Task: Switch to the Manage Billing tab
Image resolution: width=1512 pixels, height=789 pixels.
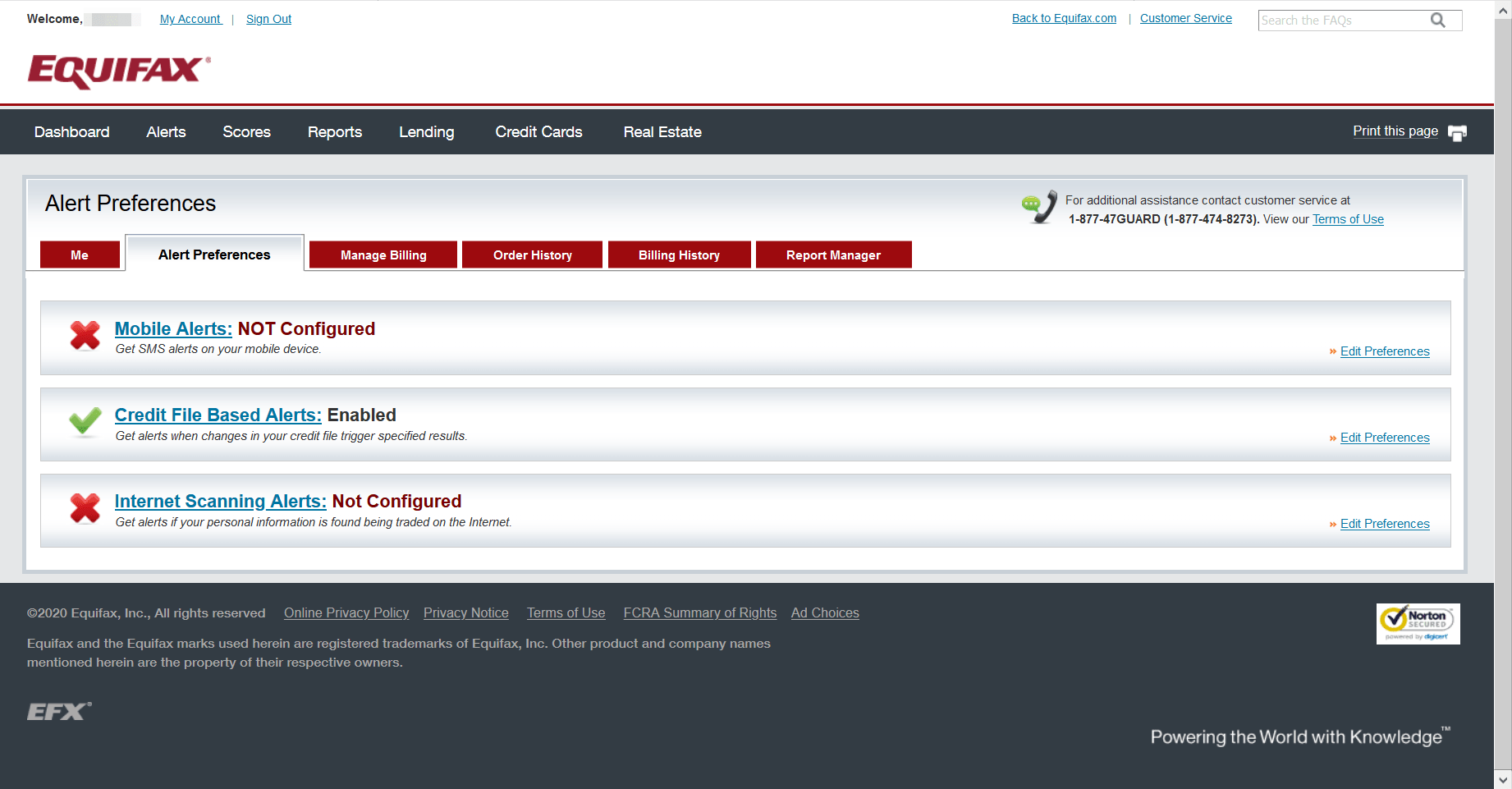Action: [x=383, y=255]
